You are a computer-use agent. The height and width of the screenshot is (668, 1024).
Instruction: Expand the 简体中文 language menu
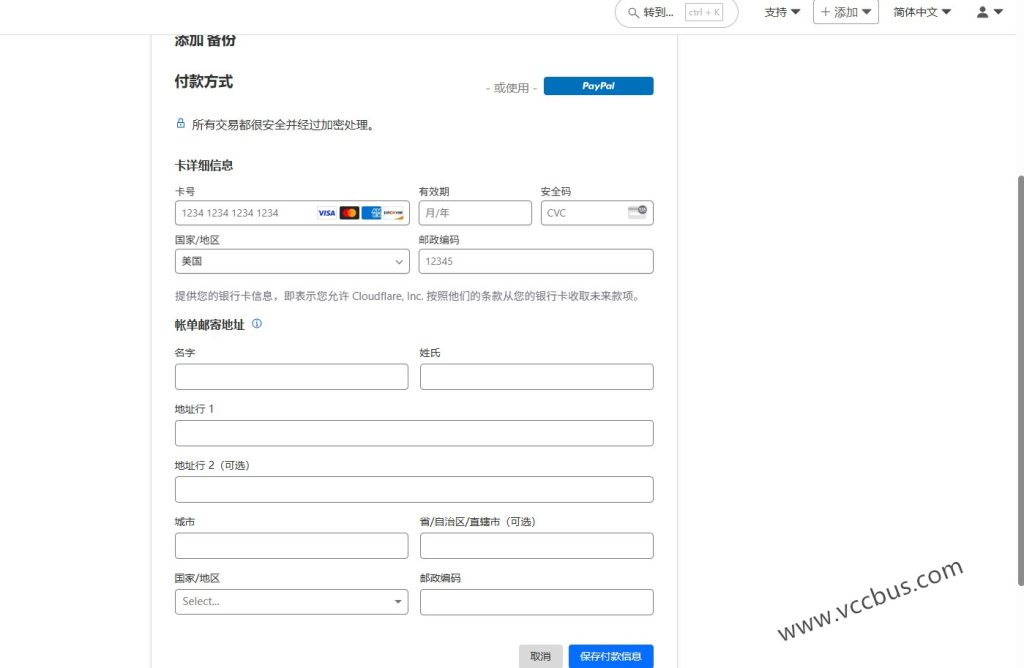921,12
